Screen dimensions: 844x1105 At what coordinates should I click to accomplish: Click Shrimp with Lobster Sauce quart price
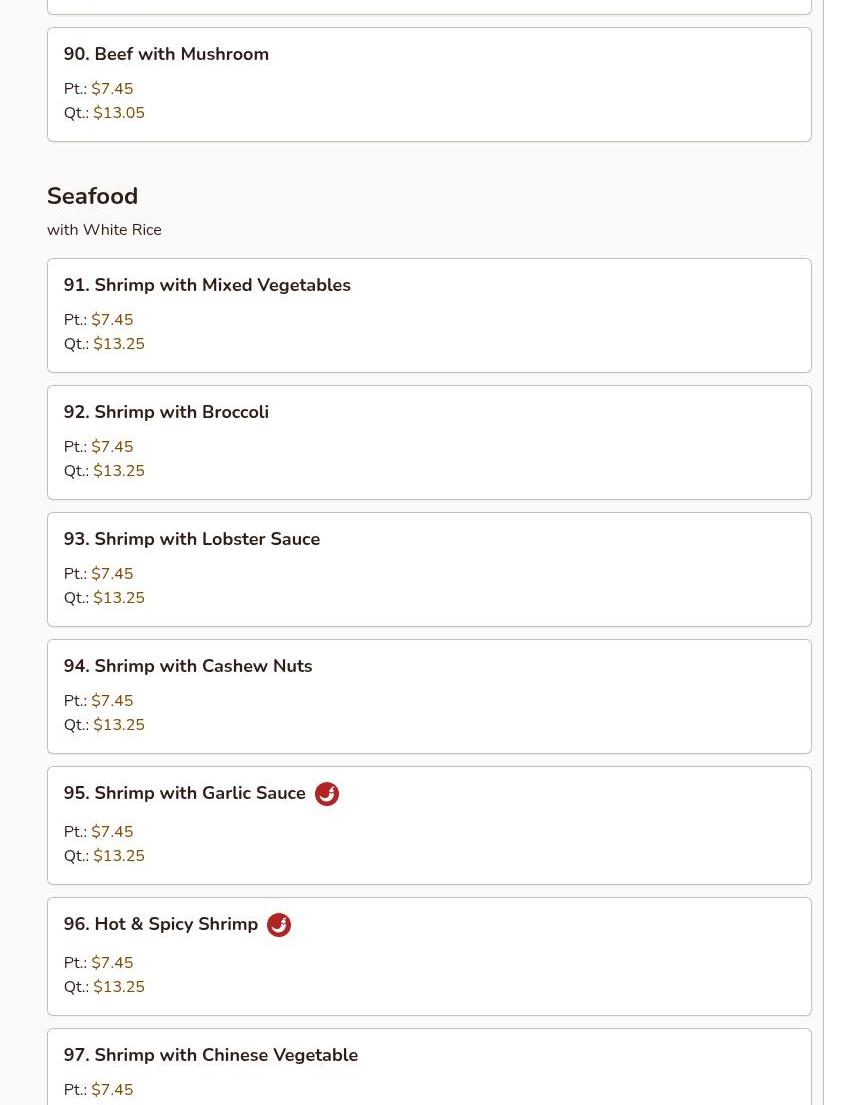pos(118,598)
